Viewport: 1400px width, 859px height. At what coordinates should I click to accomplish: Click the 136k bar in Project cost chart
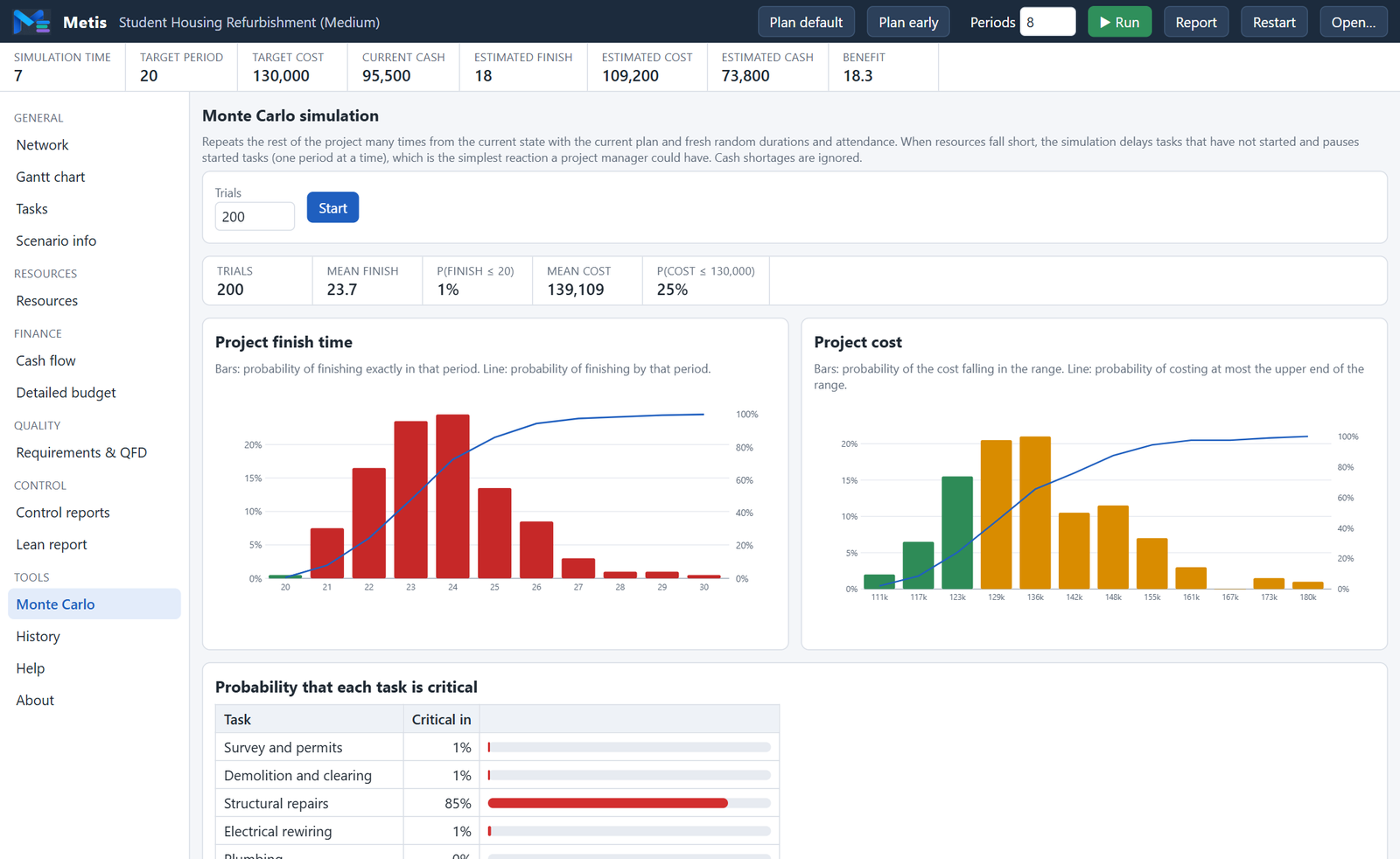point(1035,513)
